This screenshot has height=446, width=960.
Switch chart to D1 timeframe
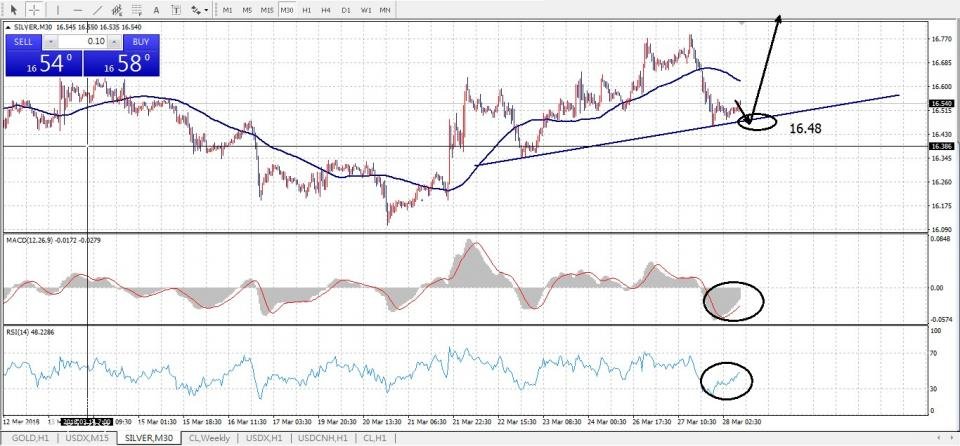click(347, 10)
